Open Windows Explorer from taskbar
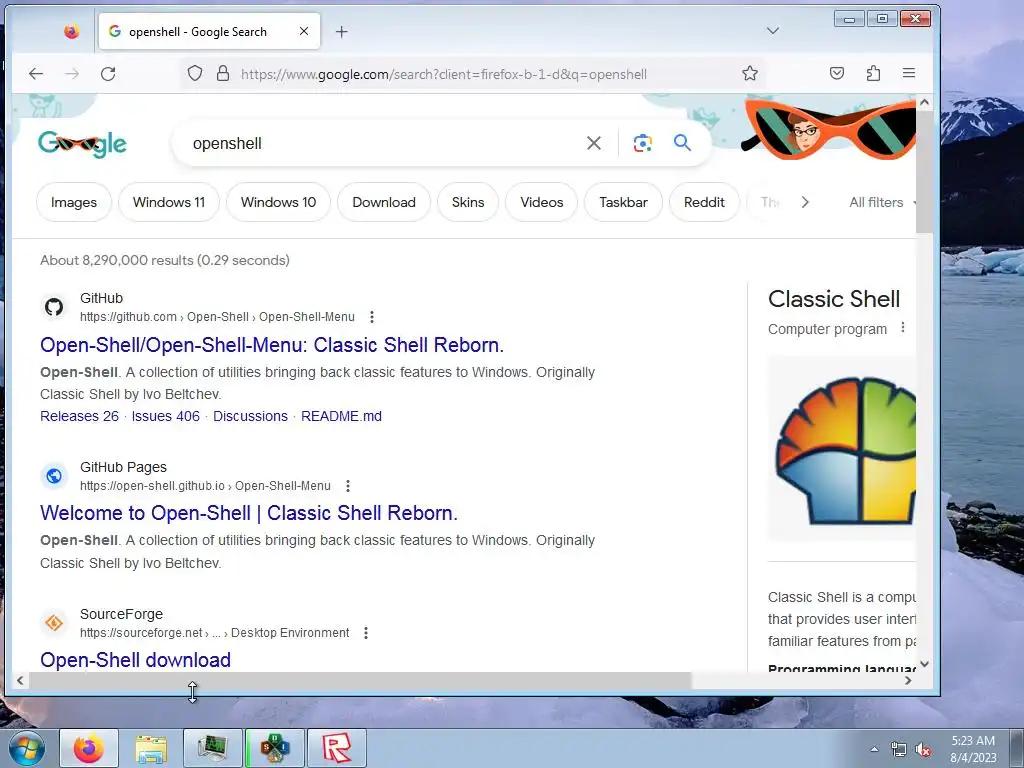The width and height of the screenshot is (1024, 768). coord(151,748)
